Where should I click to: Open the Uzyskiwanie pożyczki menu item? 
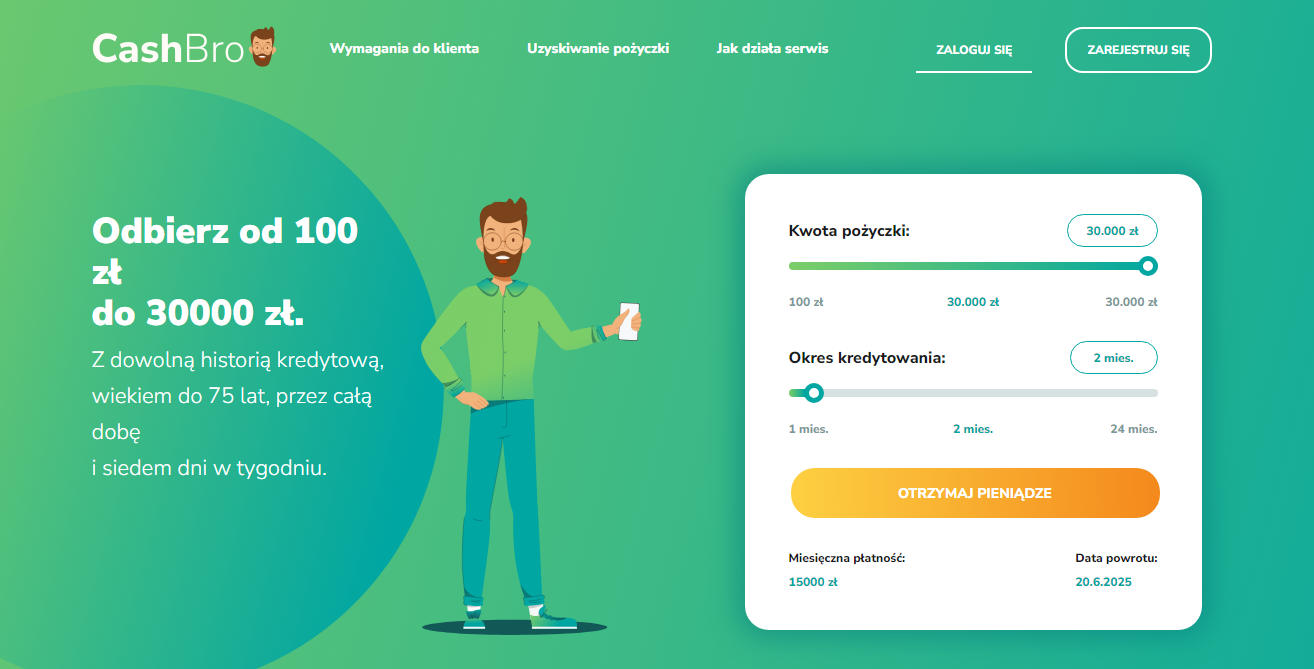point(598,48)
